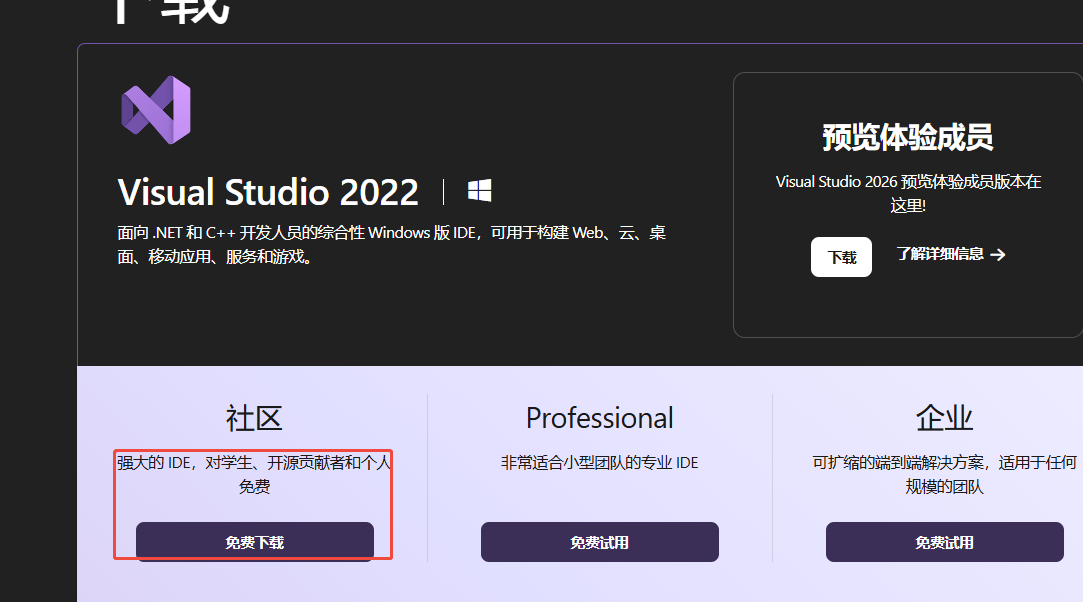Image resolution: width=1083 pixels, height=602 pixels.
Task: Click 下载 in the 预览体验成员 card
Action: [x=841, y=257]
